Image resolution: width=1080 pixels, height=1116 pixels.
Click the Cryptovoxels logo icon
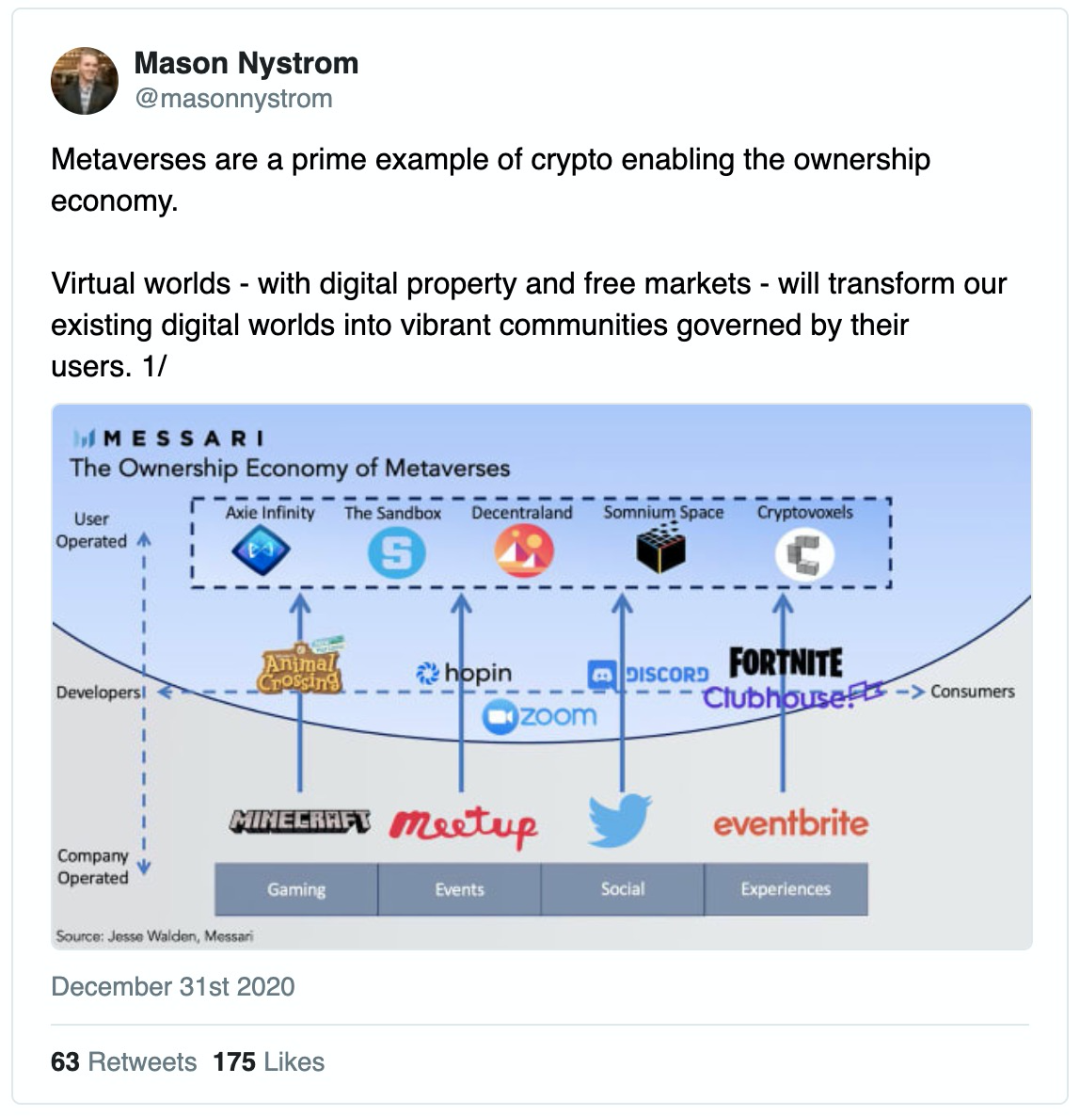tap(804, 555)
